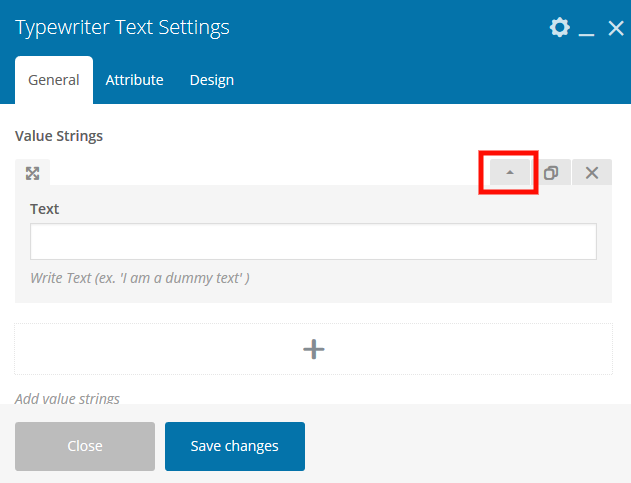Image resolution: width=631 pixels, height=483 pixels.
Task: Collapse the value string item using the arrow
Action: pyautogui.click(x=510, y=173)
